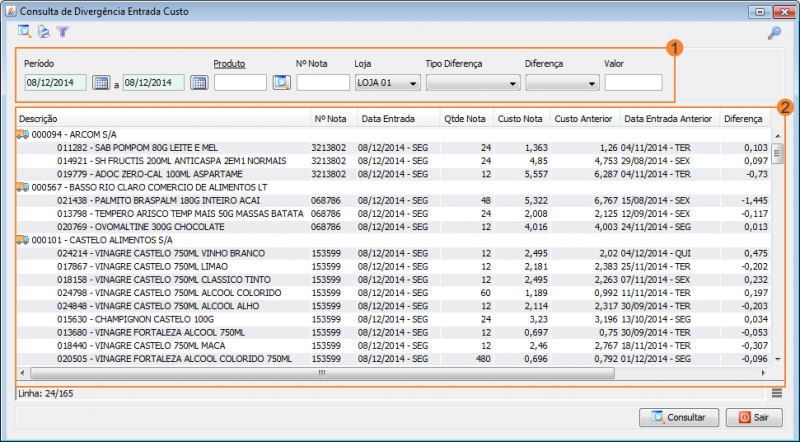This screenshot has height=442, width=800.
Task: Click the Nº Nota input field
Action: point(323,83)
